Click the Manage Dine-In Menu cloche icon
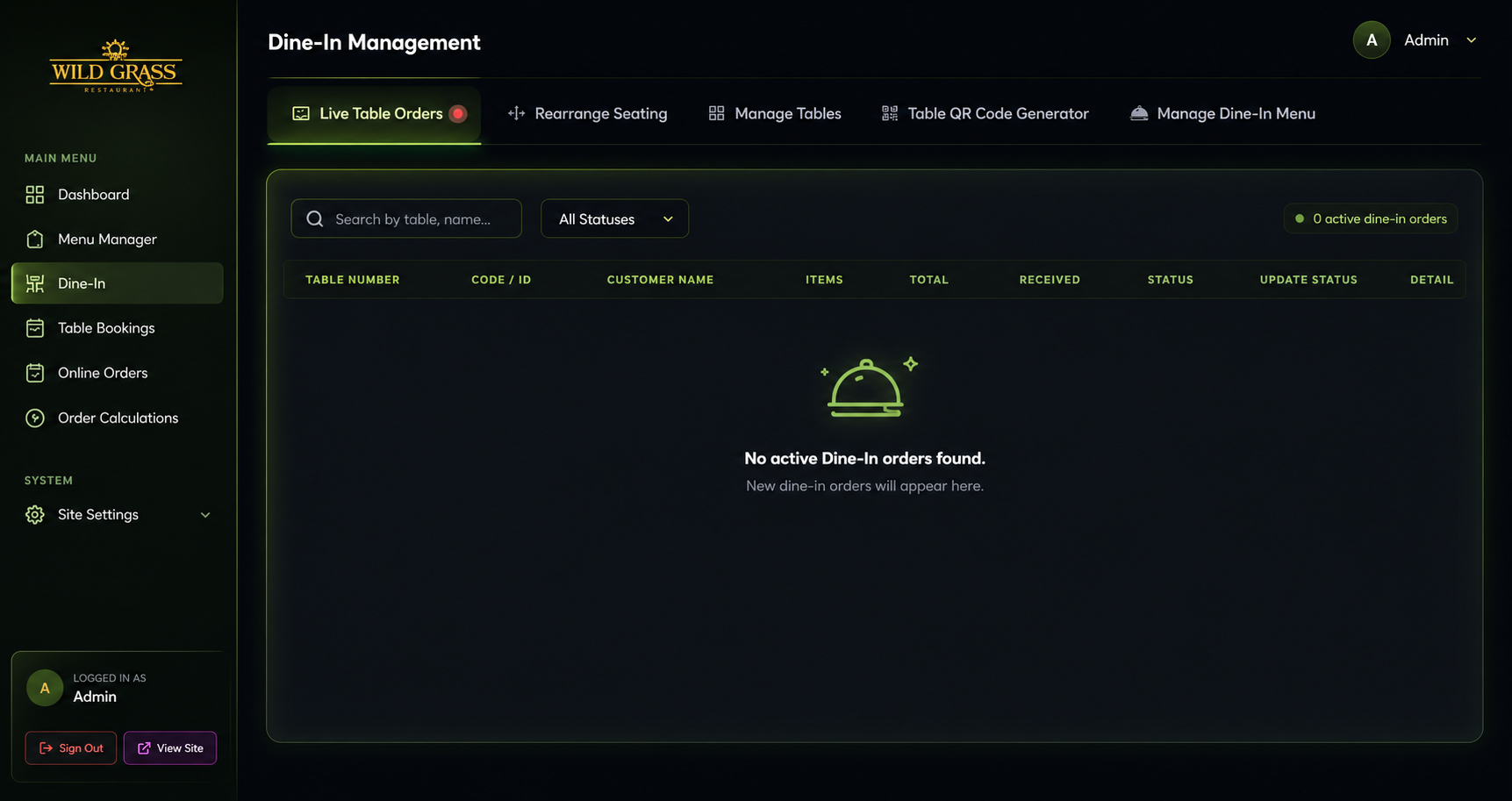The image size is (1512, 801). (x=1139, y=113)
